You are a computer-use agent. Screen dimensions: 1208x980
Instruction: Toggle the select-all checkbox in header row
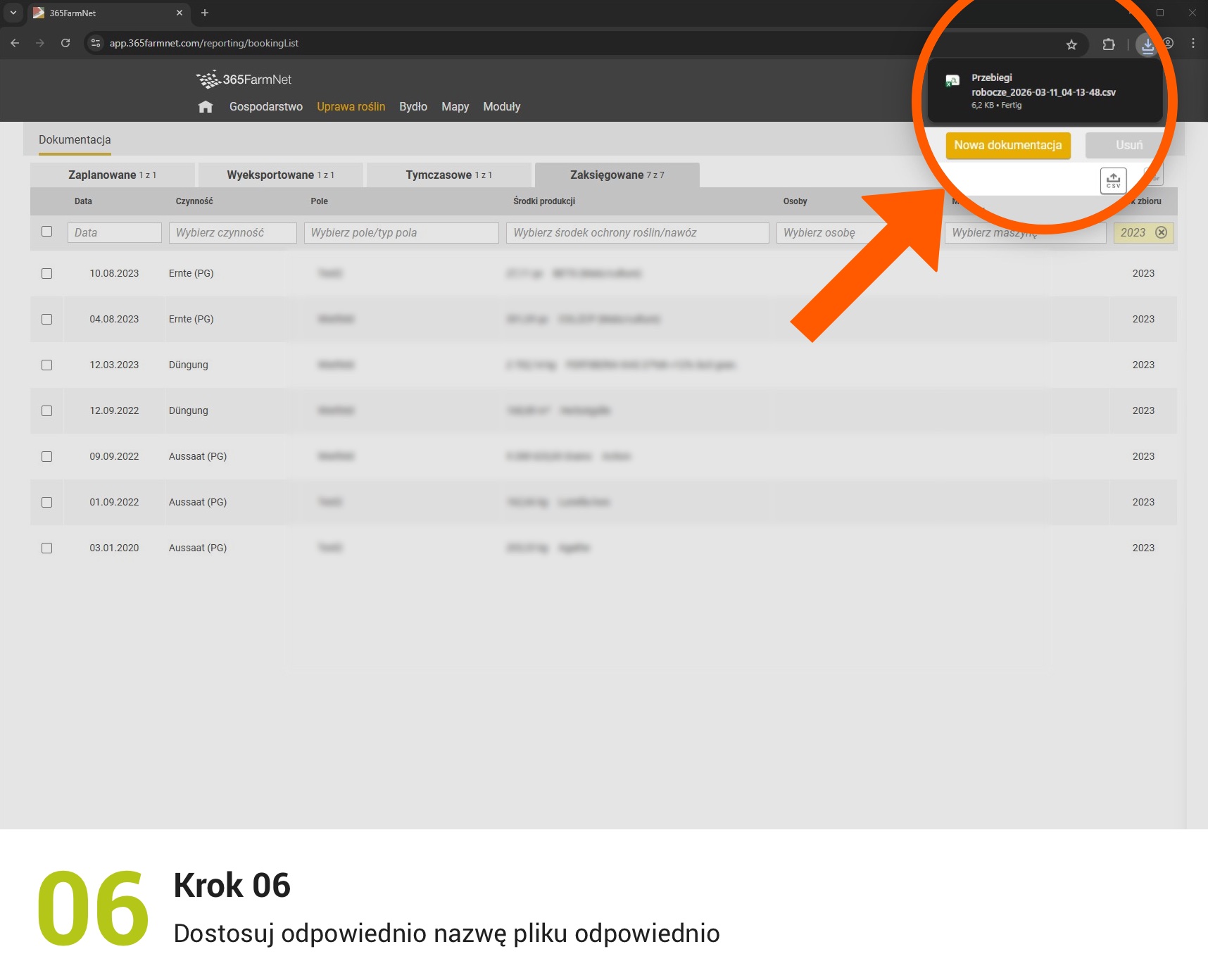[46, 231]
